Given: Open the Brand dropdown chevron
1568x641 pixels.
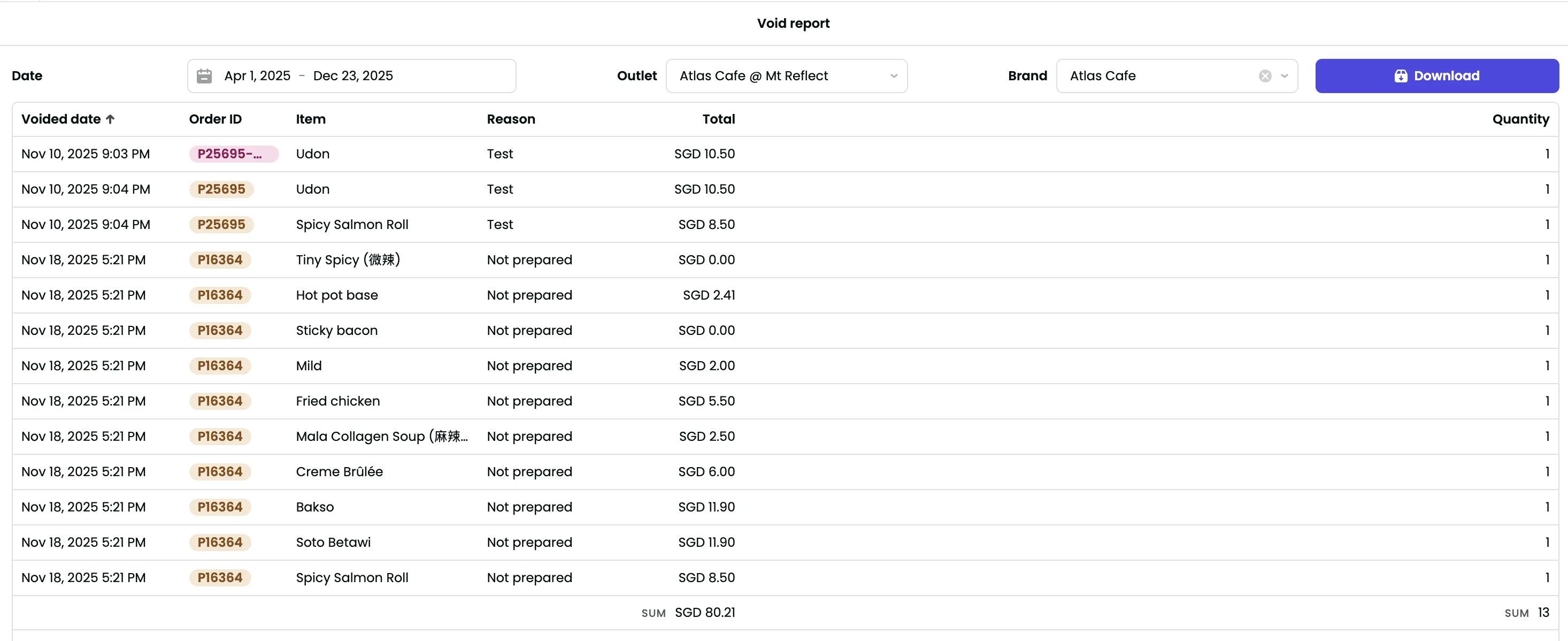Looking at the screenshot, I should point(1286,76).
